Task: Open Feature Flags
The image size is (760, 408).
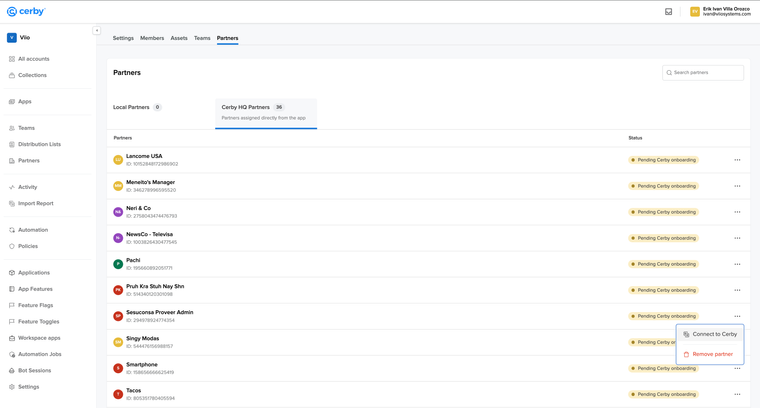Action: [x=31, y=305]
